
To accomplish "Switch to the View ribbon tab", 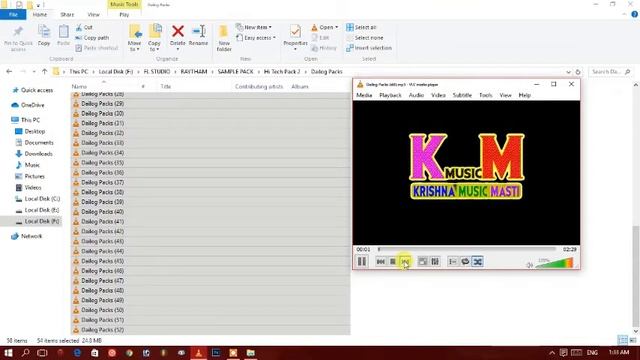I will 93,14.
